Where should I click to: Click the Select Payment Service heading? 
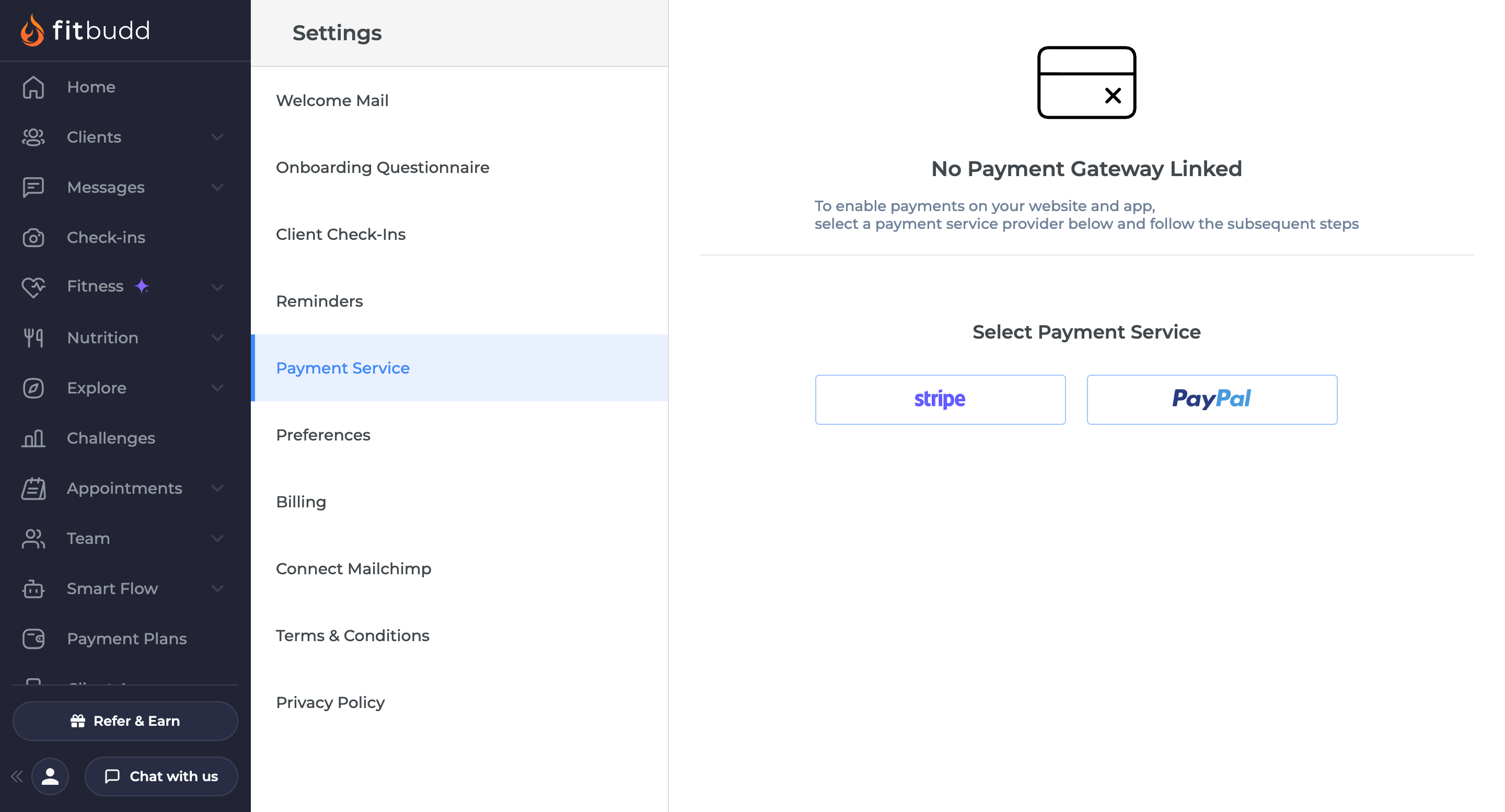click(1087, 332)
